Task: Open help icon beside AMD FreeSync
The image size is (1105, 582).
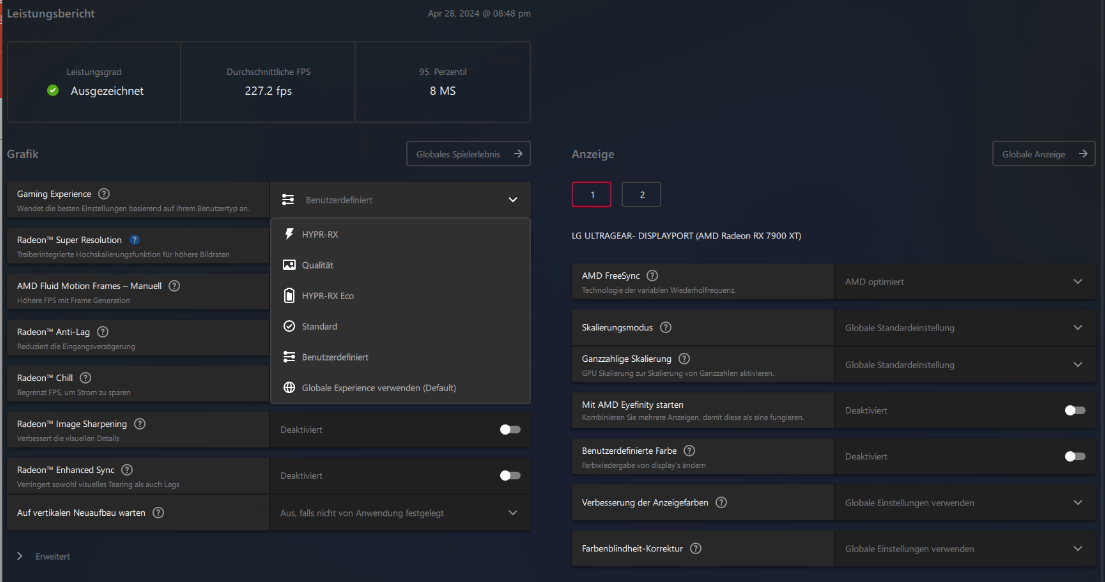Action: 652,275
